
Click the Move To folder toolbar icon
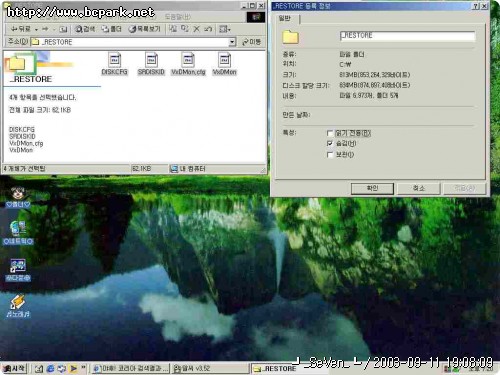click(173, 29)
